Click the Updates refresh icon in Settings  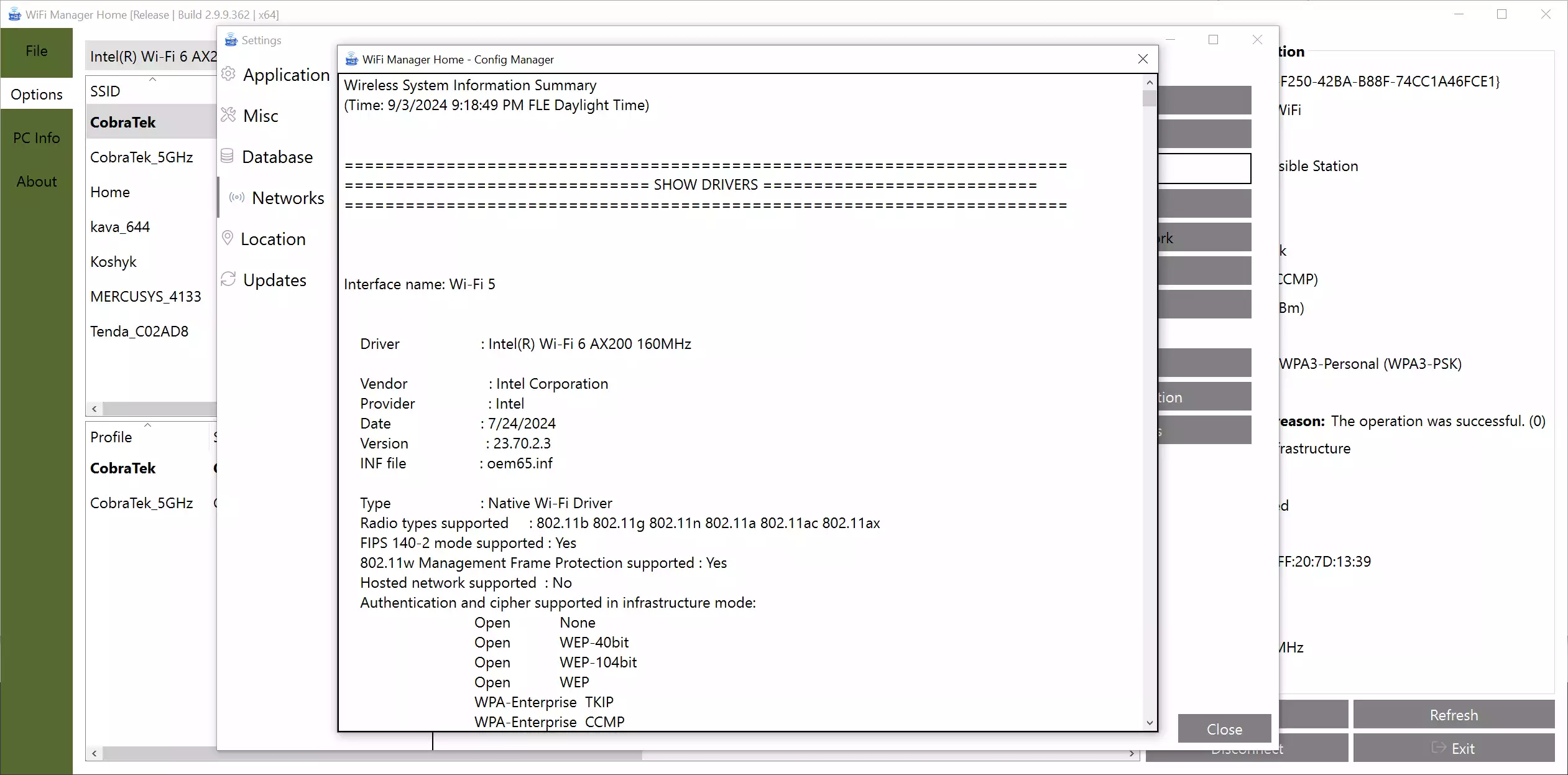click(x=228, y=279)
